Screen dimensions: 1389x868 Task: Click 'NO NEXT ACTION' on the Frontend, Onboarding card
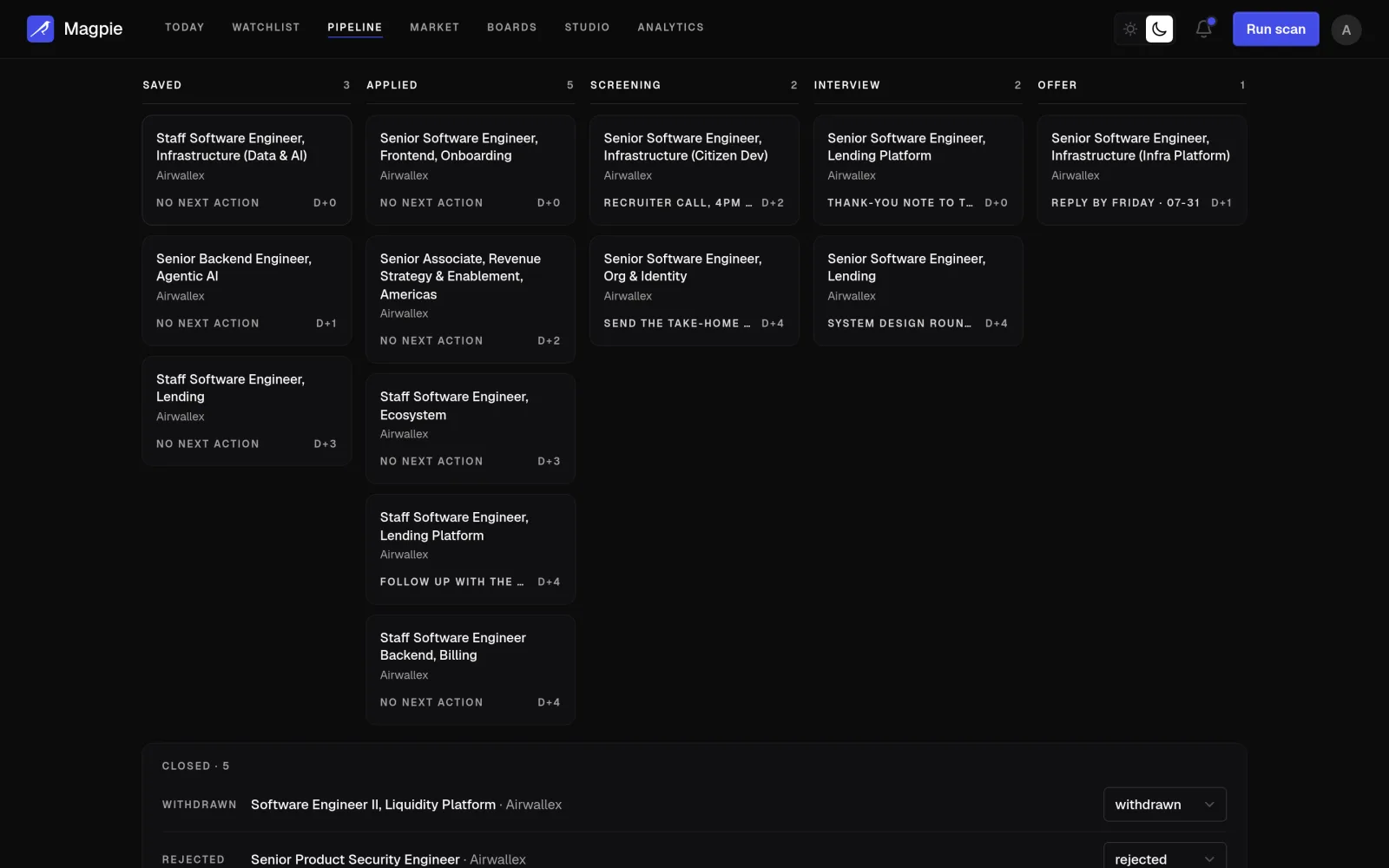tap(431, 203)
